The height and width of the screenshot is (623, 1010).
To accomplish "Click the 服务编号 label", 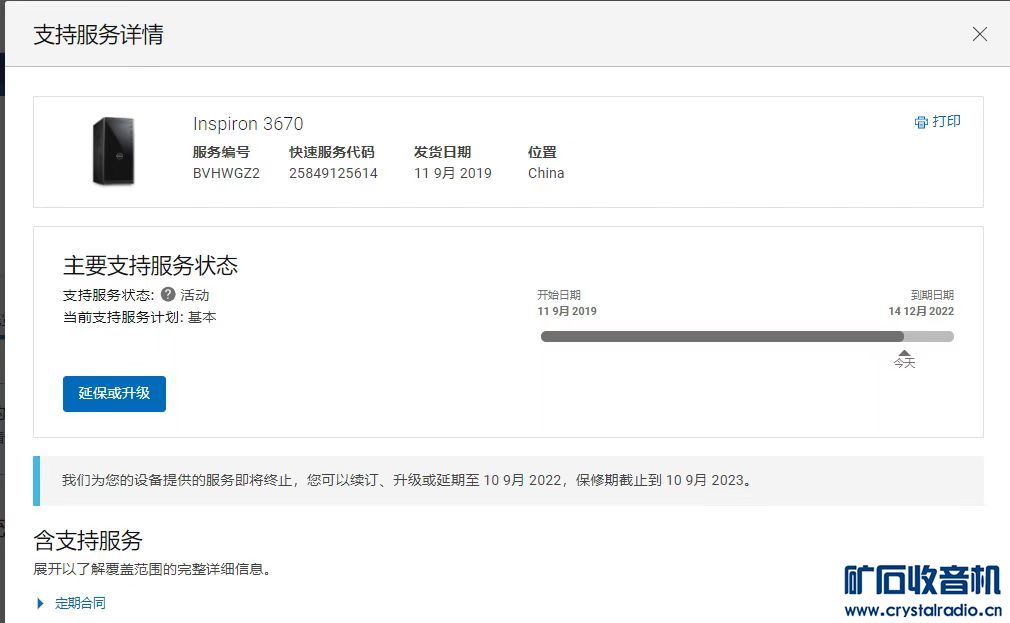I will (221, 152).
